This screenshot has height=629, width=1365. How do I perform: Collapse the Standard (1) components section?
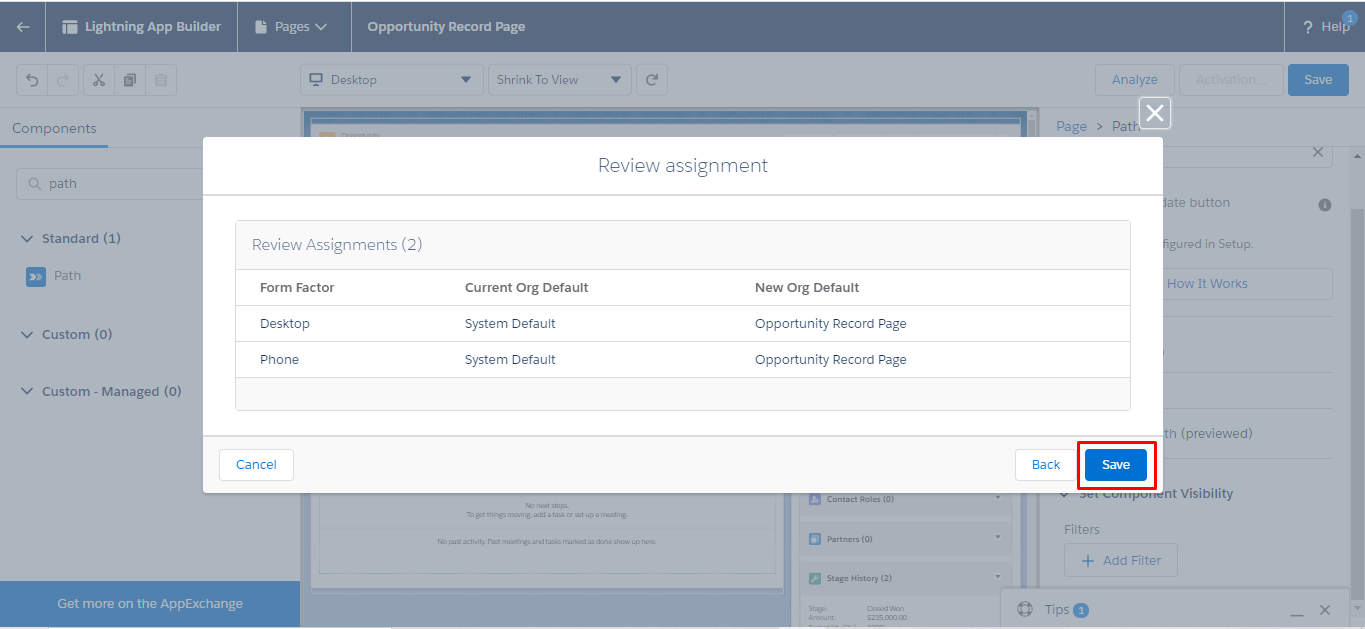coord(27,239)
